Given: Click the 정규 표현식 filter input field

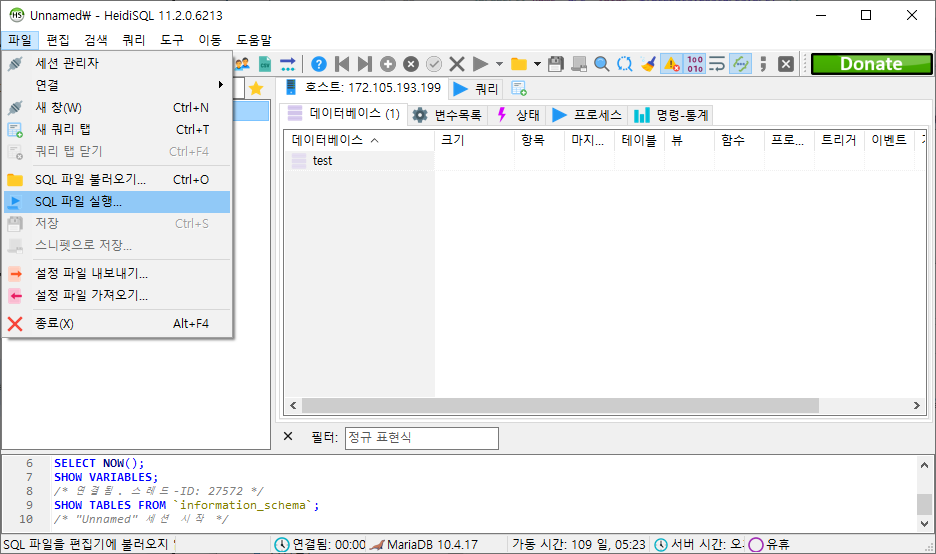Looking at the screenshot, I should tap(421, 438).
